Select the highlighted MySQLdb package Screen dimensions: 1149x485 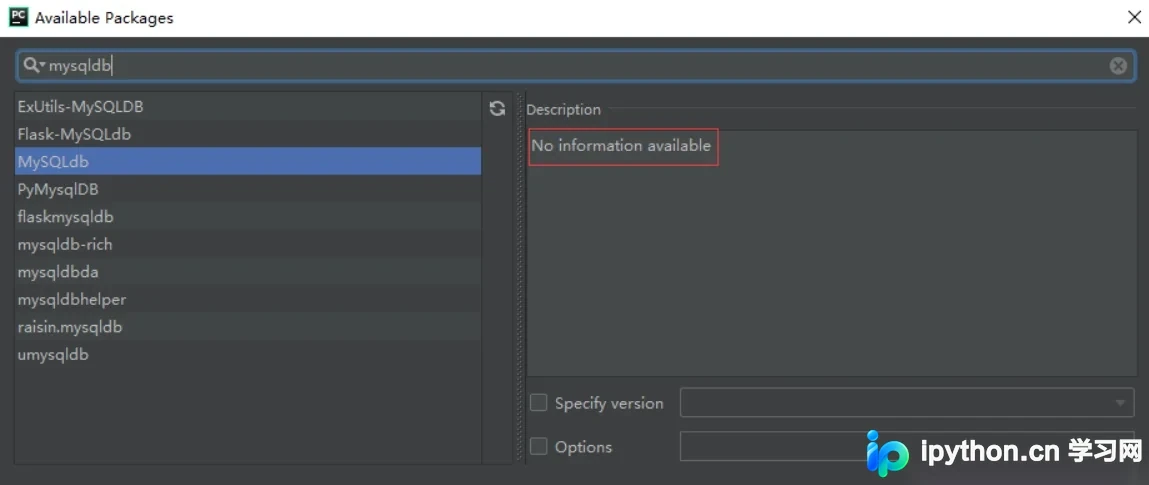[248, 161]
